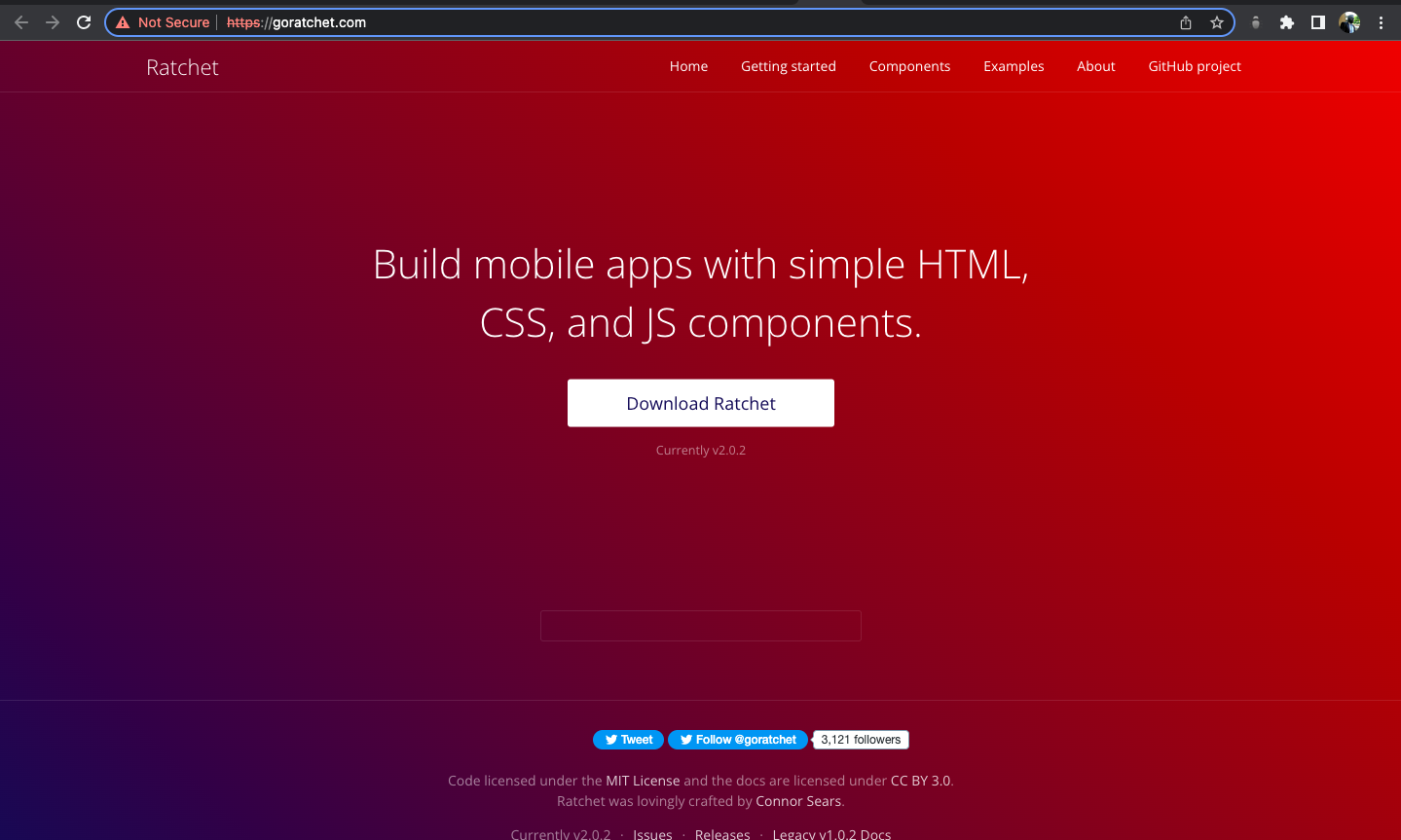Go back using the browser back arrow

(21, 22)
